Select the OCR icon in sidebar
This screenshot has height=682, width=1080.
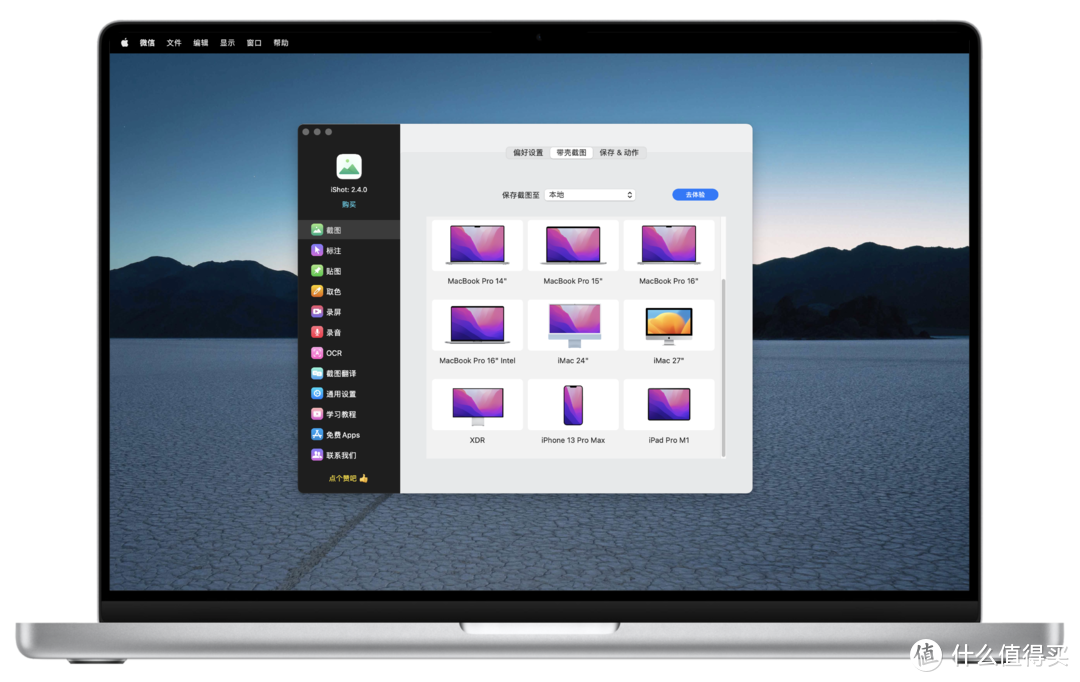click(x=317, y=353)
